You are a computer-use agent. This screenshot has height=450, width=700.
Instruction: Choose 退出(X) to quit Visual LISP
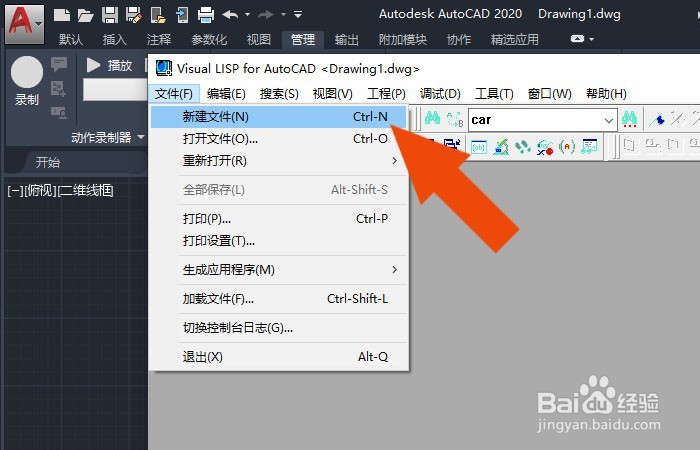click(x=279, y=357)
